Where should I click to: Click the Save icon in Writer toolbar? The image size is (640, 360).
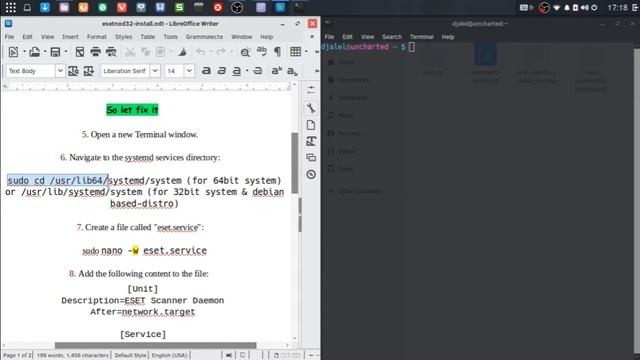(55, 52)
